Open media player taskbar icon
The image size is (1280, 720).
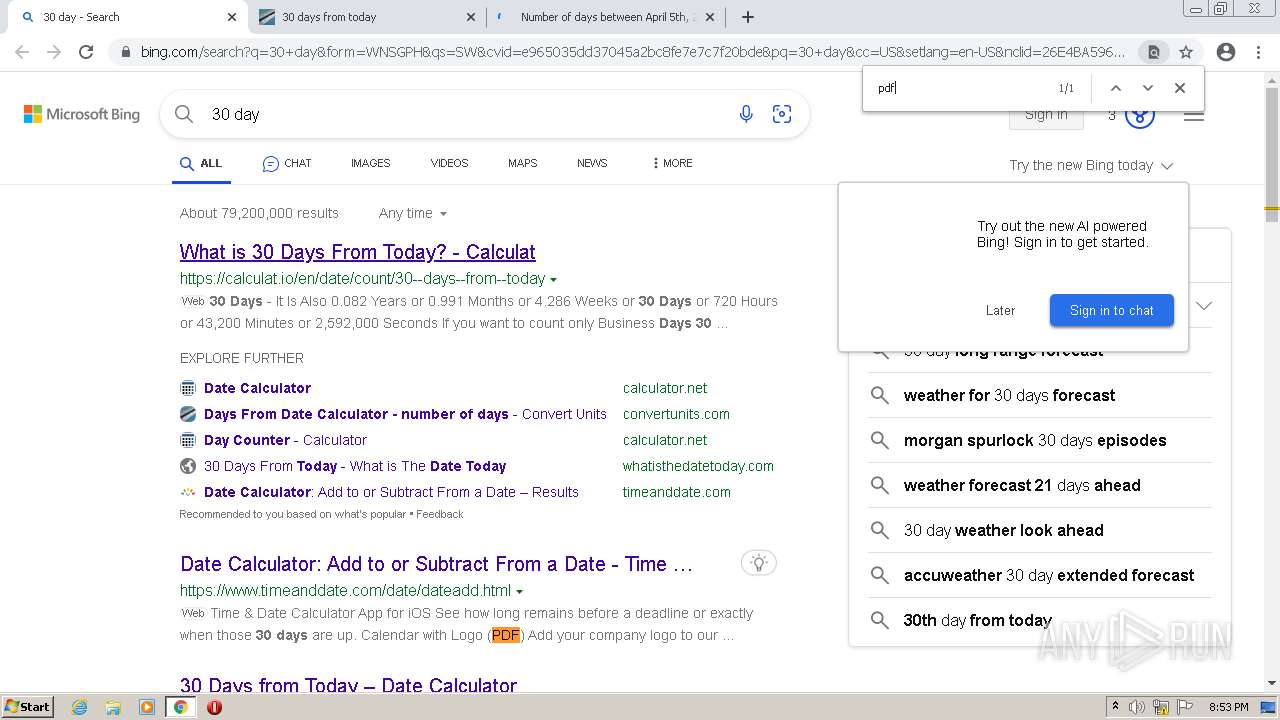[147, 707]
